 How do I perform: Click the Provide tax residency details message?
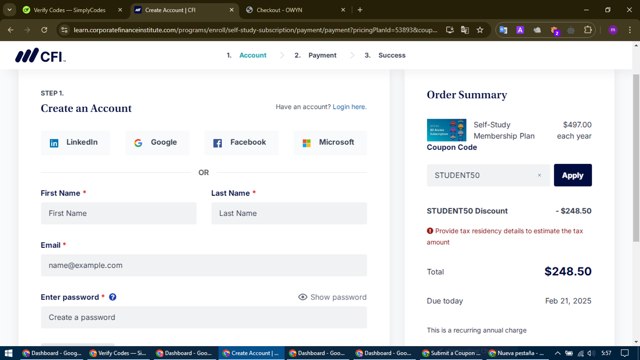pos(505,236)
